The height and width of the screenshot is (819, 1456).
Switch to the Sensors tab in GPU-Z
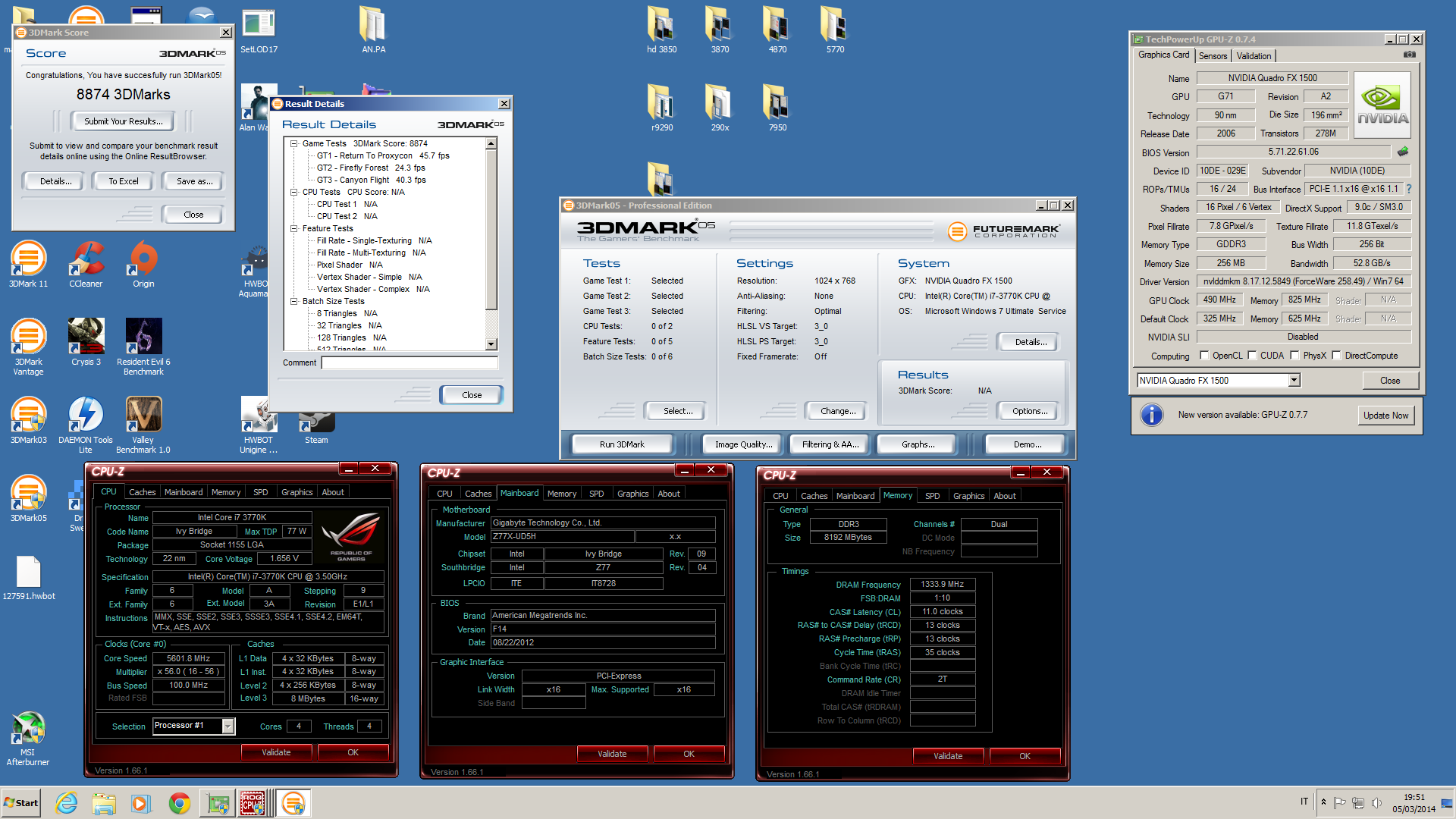[x=1213, y=56]
